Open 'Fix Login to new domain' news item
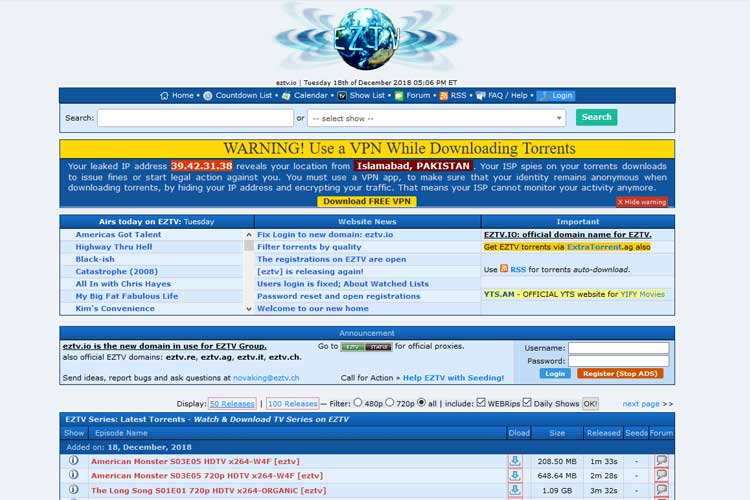This screenshot has height=500, width=750. tap(325, 234)
